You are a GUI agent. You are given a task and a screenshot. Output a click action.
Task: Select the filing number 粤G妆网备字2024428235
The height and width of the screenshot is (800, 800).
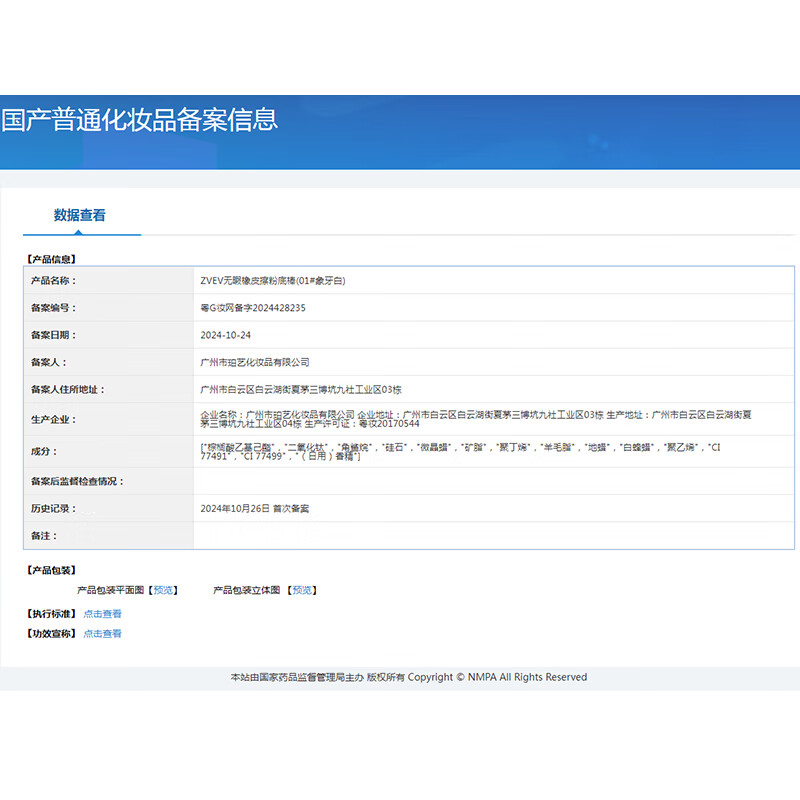coord(253,308)
